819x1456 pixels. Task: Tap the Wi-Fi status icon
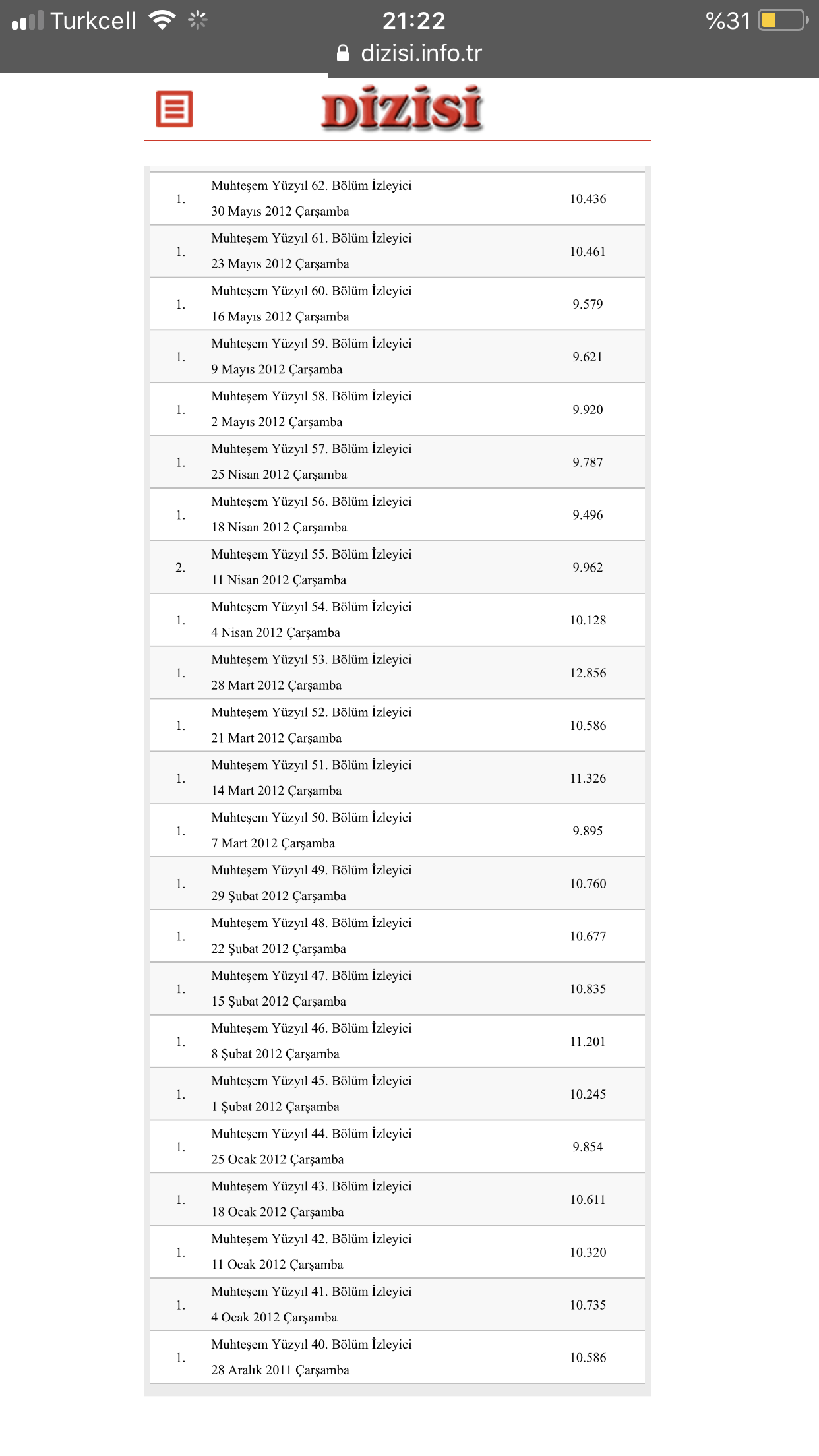162,20
